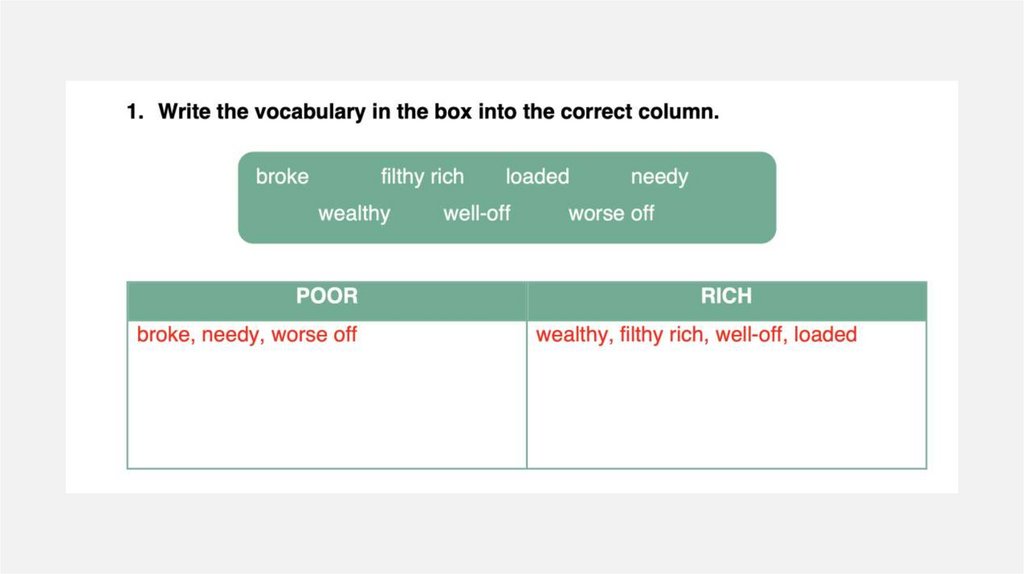Select "filthy rich" in the green vocabulary box
Screen dimensions: 1024x574
pyautogui.click(x=422, y=177)
